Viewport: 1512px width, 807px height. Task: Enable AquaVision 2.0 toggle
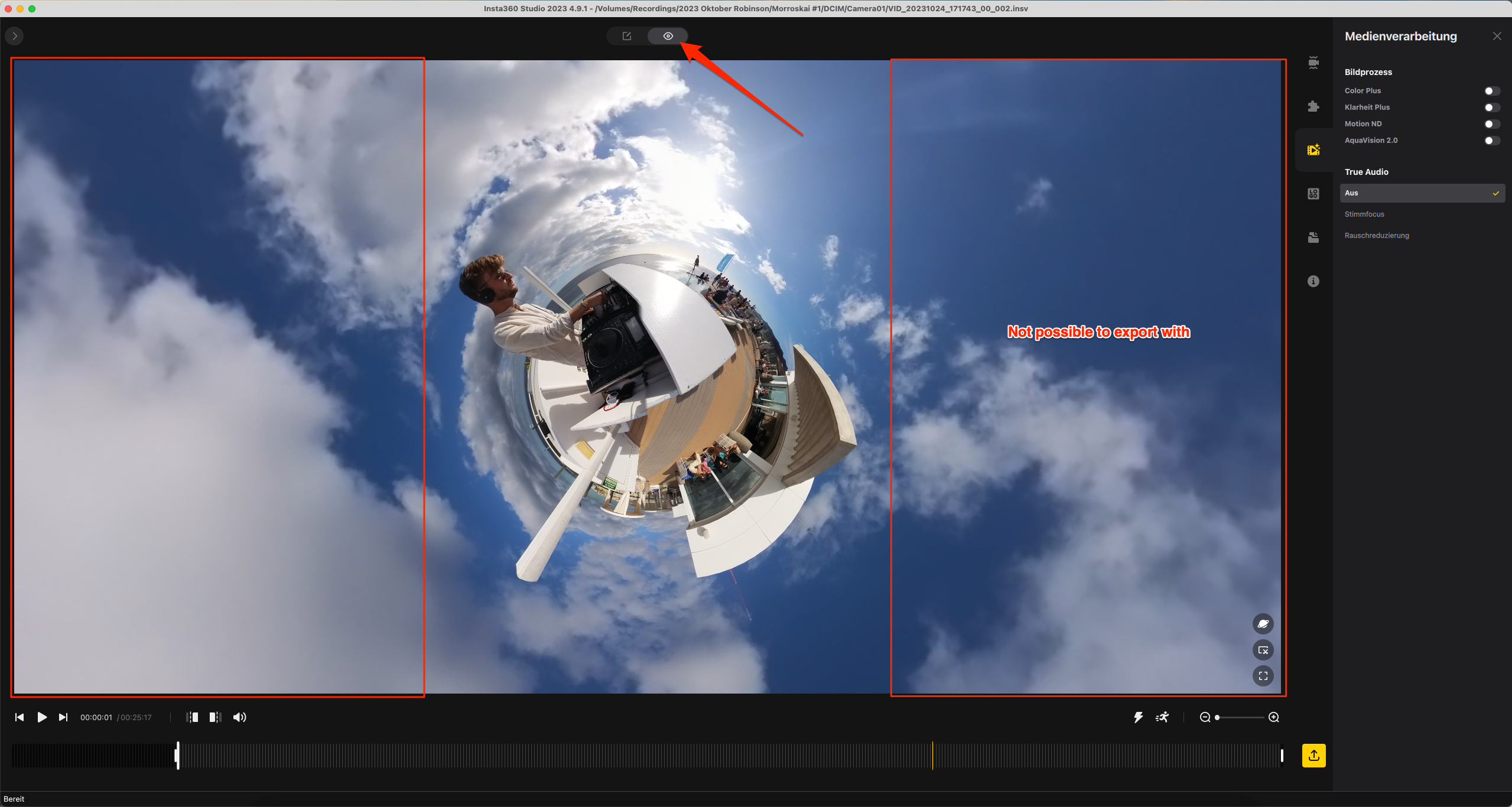(x=1491, y=141)
